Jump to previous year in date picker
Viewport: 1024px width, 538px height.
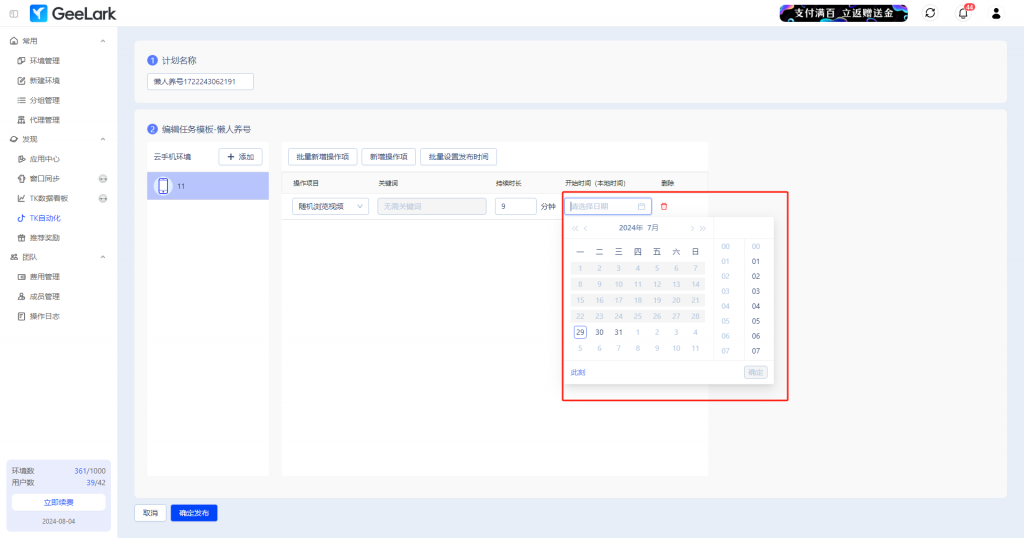pyautogui.click(x=575, y=228)
